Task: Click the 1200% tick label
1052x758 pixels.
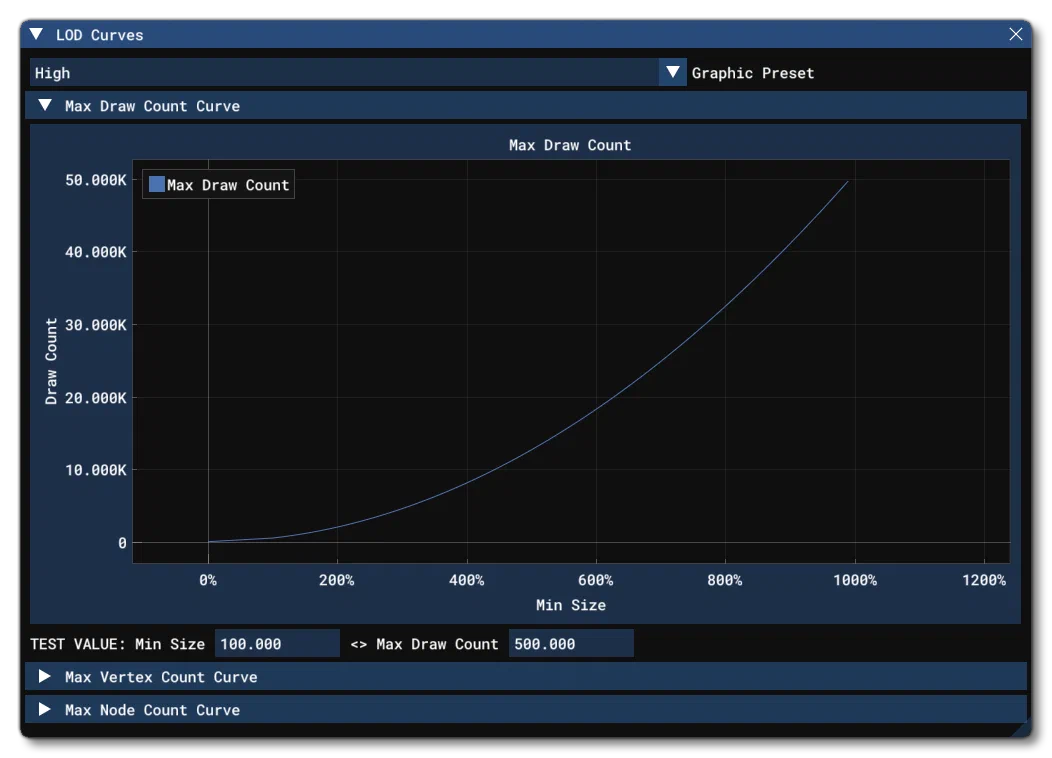Action: [x=984, y=580]
